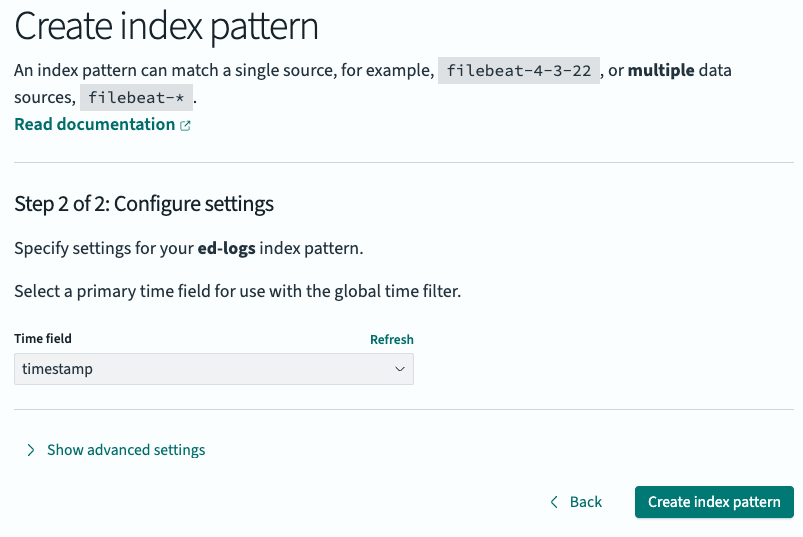
Task: Click the Step 2 of 2 Configure settings heading
Action: pos(144,204)
